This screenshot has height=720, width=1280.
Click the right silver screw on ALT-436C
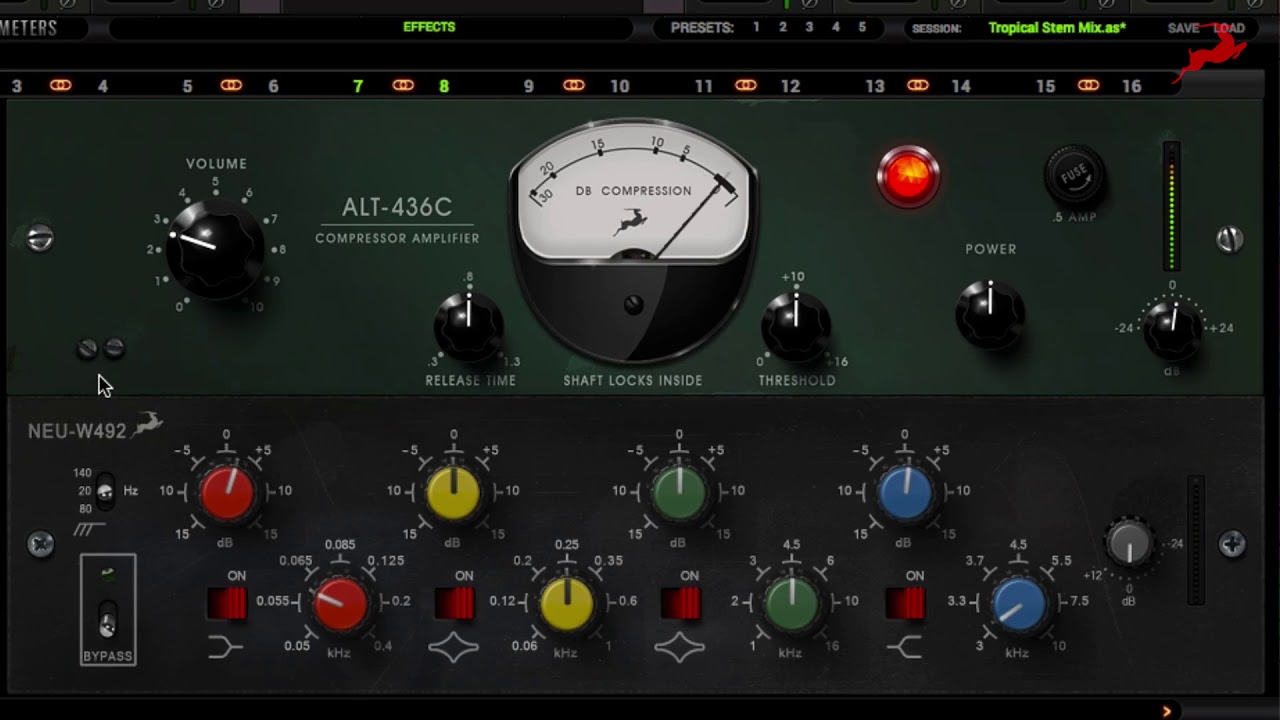tap(1229, 238)
